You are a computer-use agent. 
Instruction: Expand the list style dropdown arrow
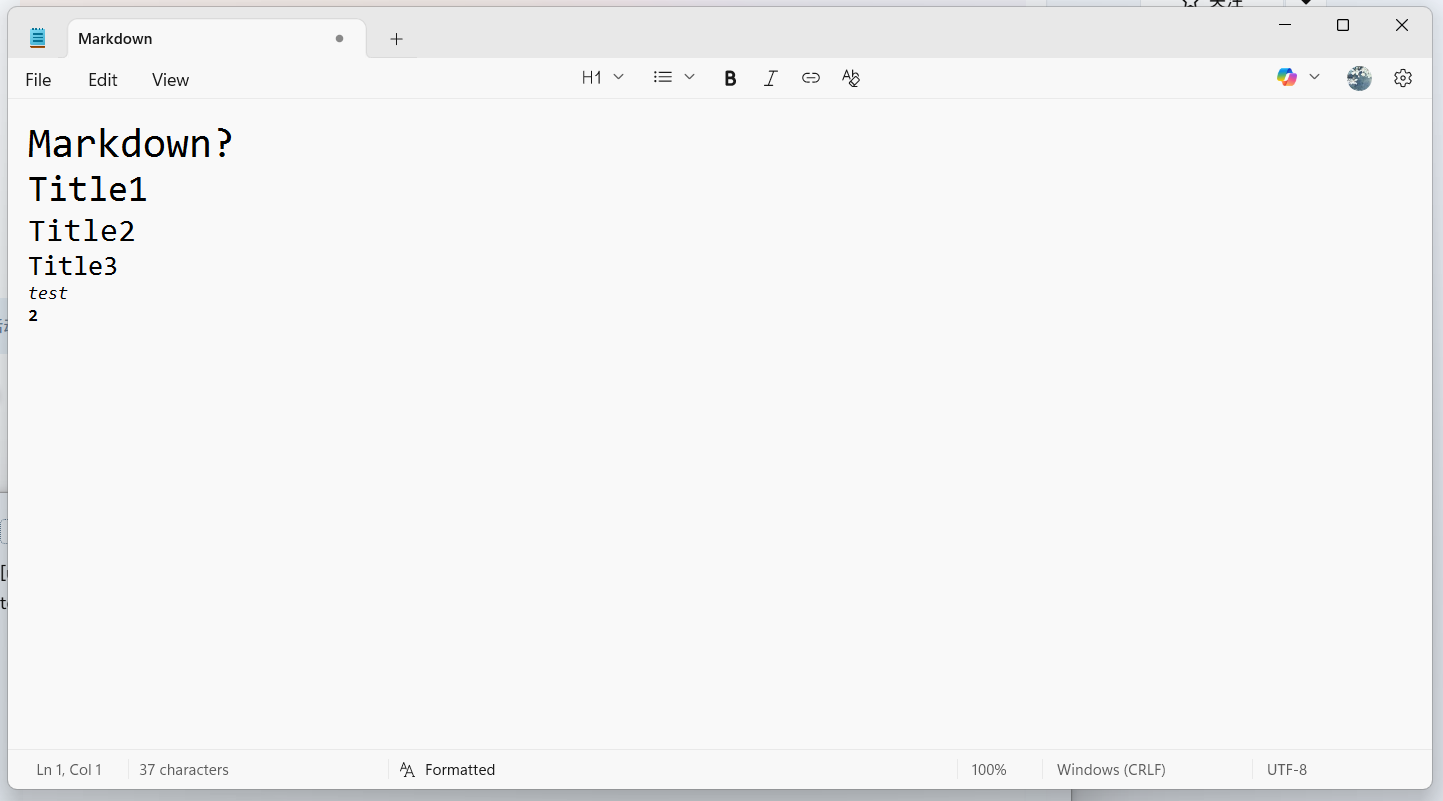click(690, 78)
